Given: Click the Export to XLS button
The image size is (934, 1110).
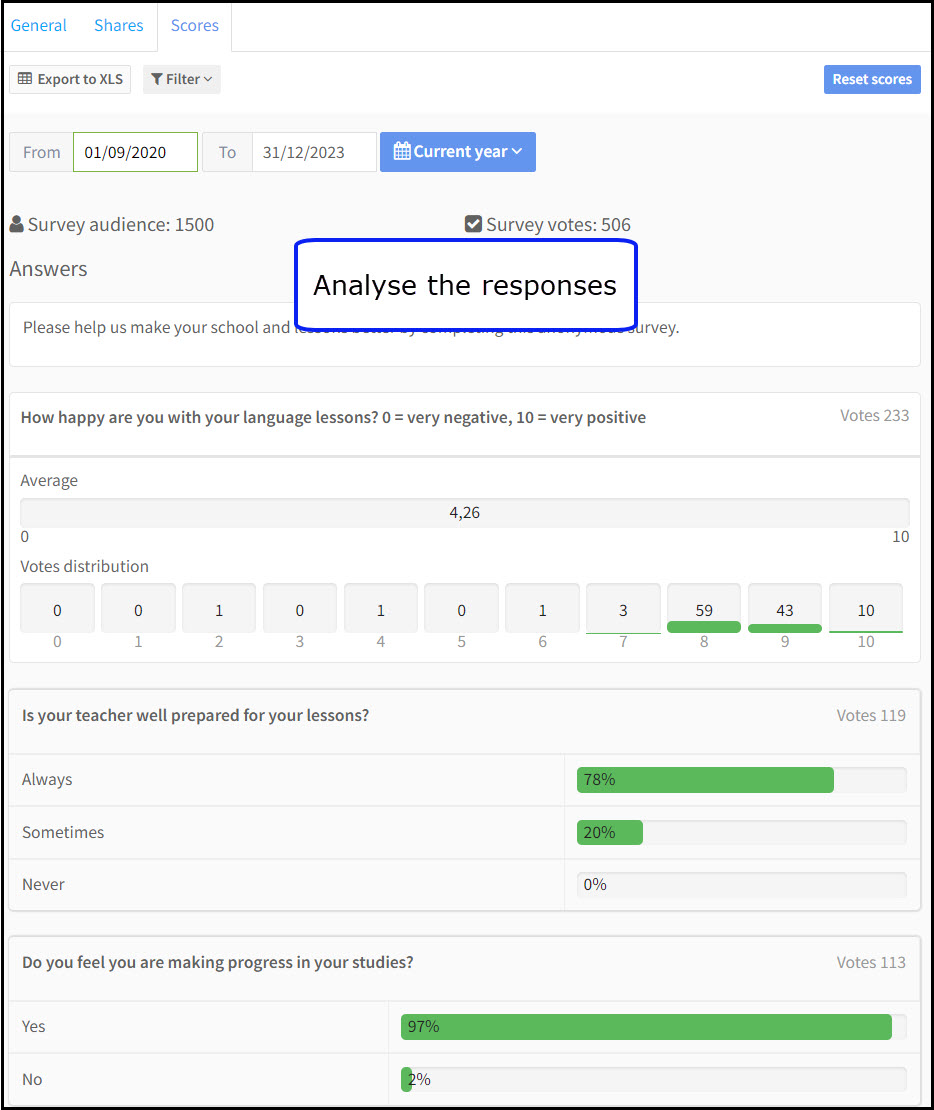Looking at the screenshot, I should click(x=70, y=79).
